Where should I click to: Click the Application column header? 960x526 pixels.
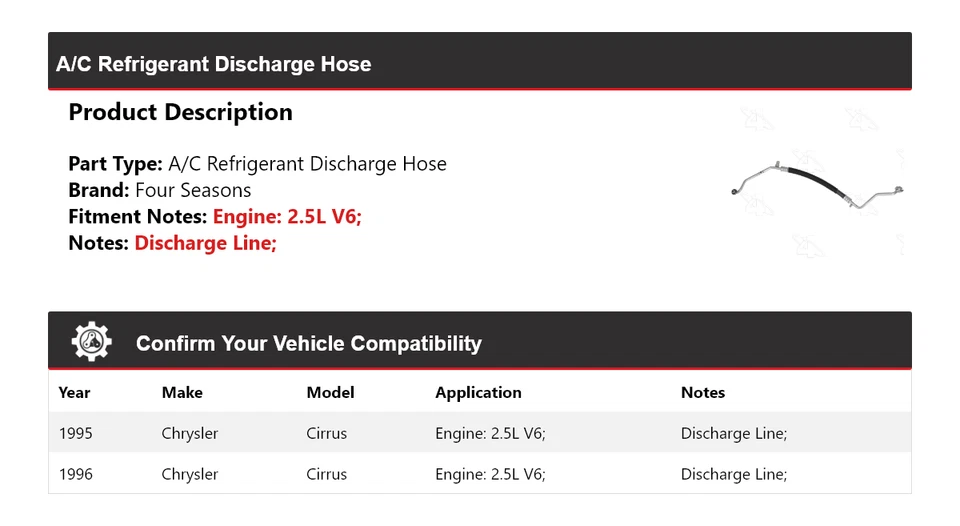478,393
